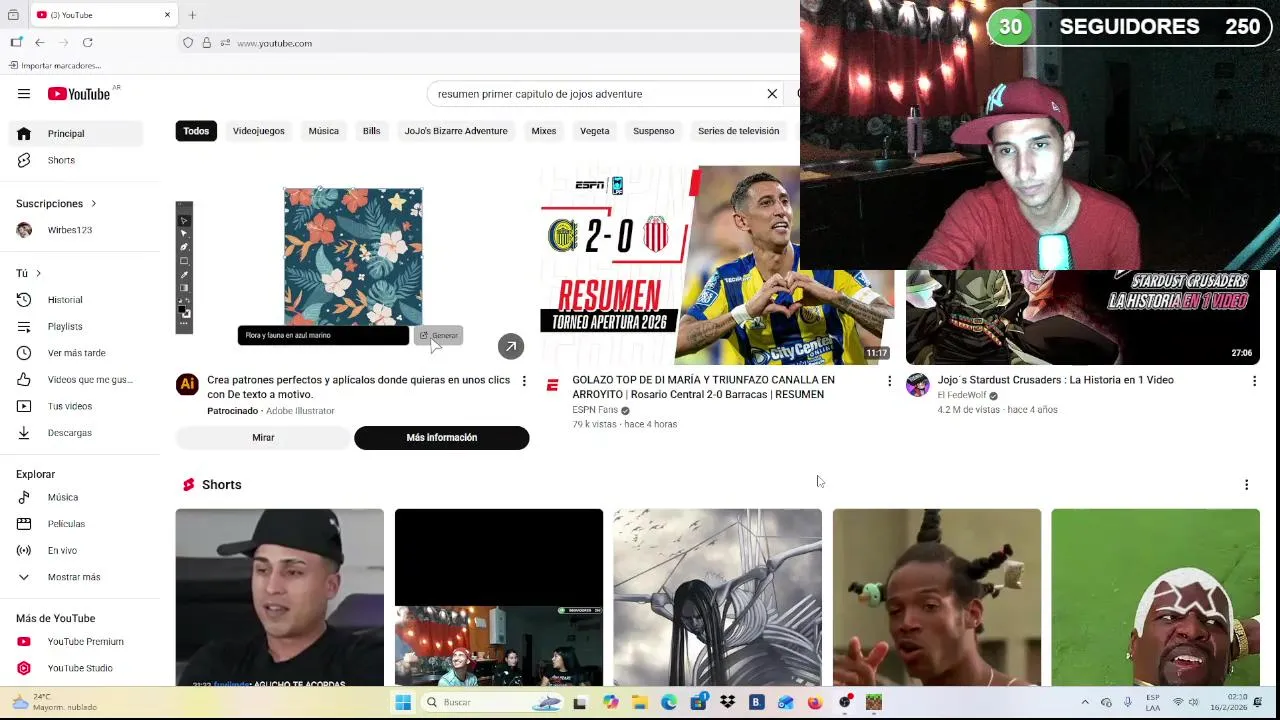Image resolution: width=1280 pixels, height=720 pixels.
Task: Click browser back arrow
Action: (x=39, y=42)
